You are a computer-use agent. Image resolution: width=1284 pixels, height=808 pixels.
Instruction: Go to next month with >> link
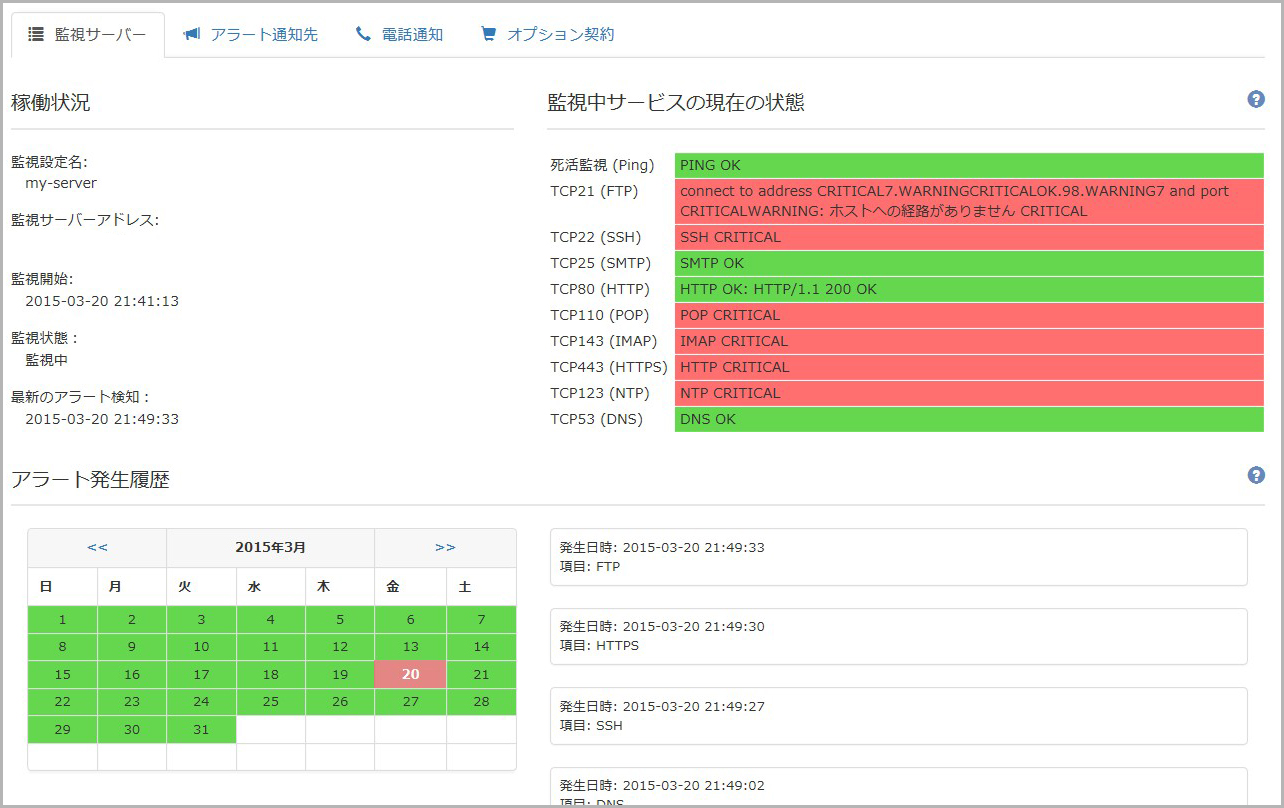[445, 547]
